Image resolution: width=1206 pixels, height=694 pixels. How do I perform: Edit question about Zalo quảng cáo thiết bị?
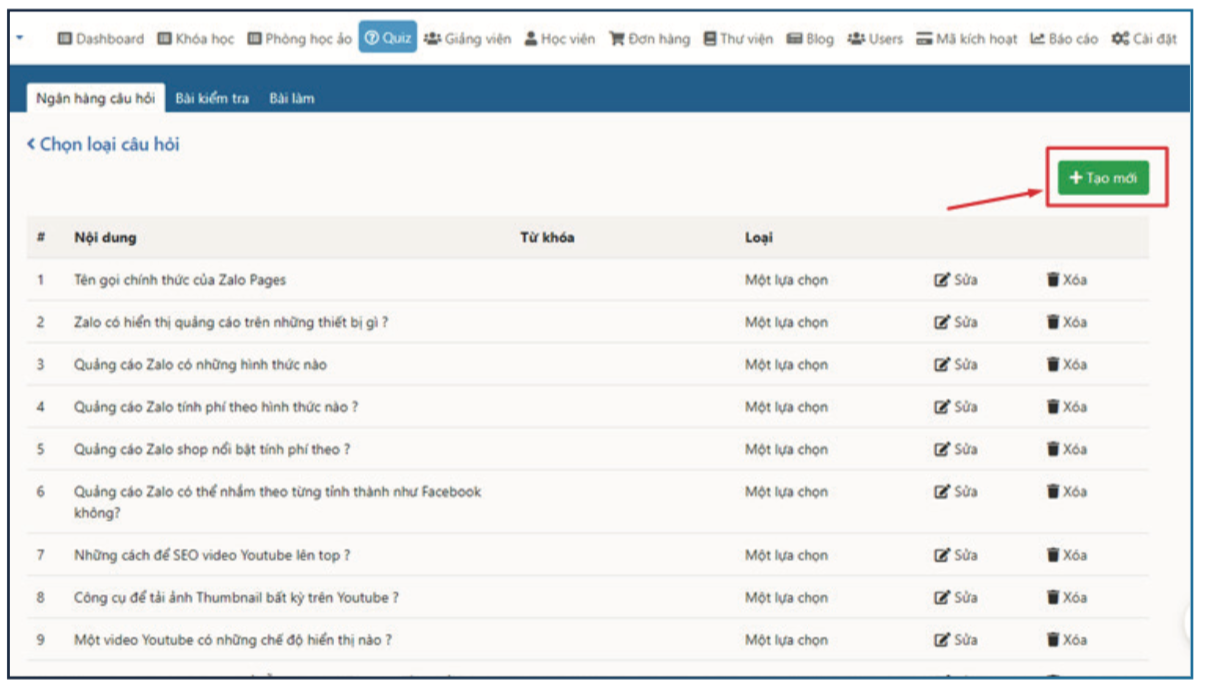click(955, 322)
